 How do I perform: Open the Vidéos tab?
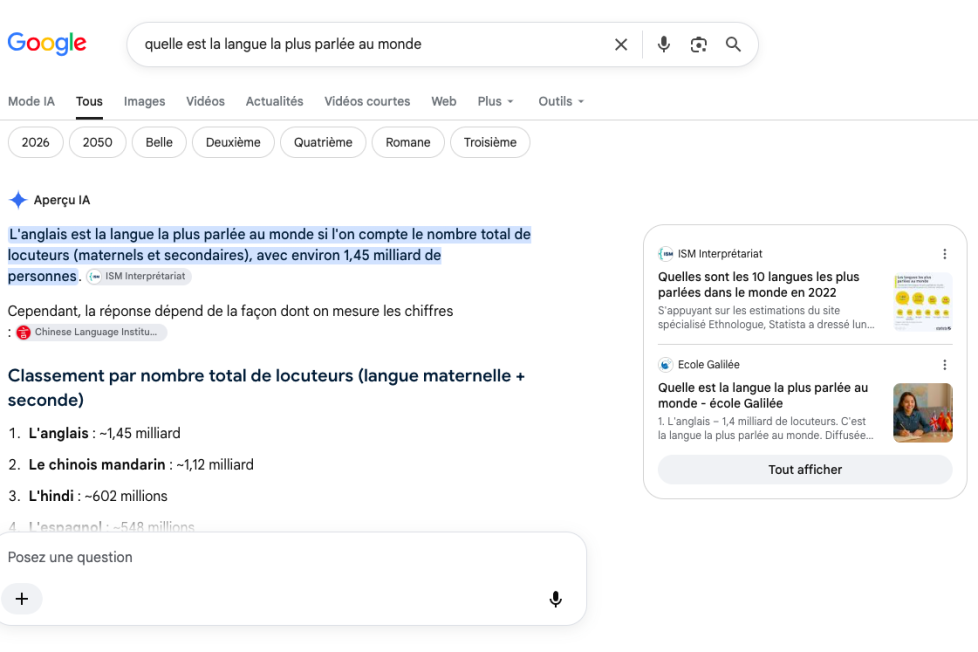[205, 101]
